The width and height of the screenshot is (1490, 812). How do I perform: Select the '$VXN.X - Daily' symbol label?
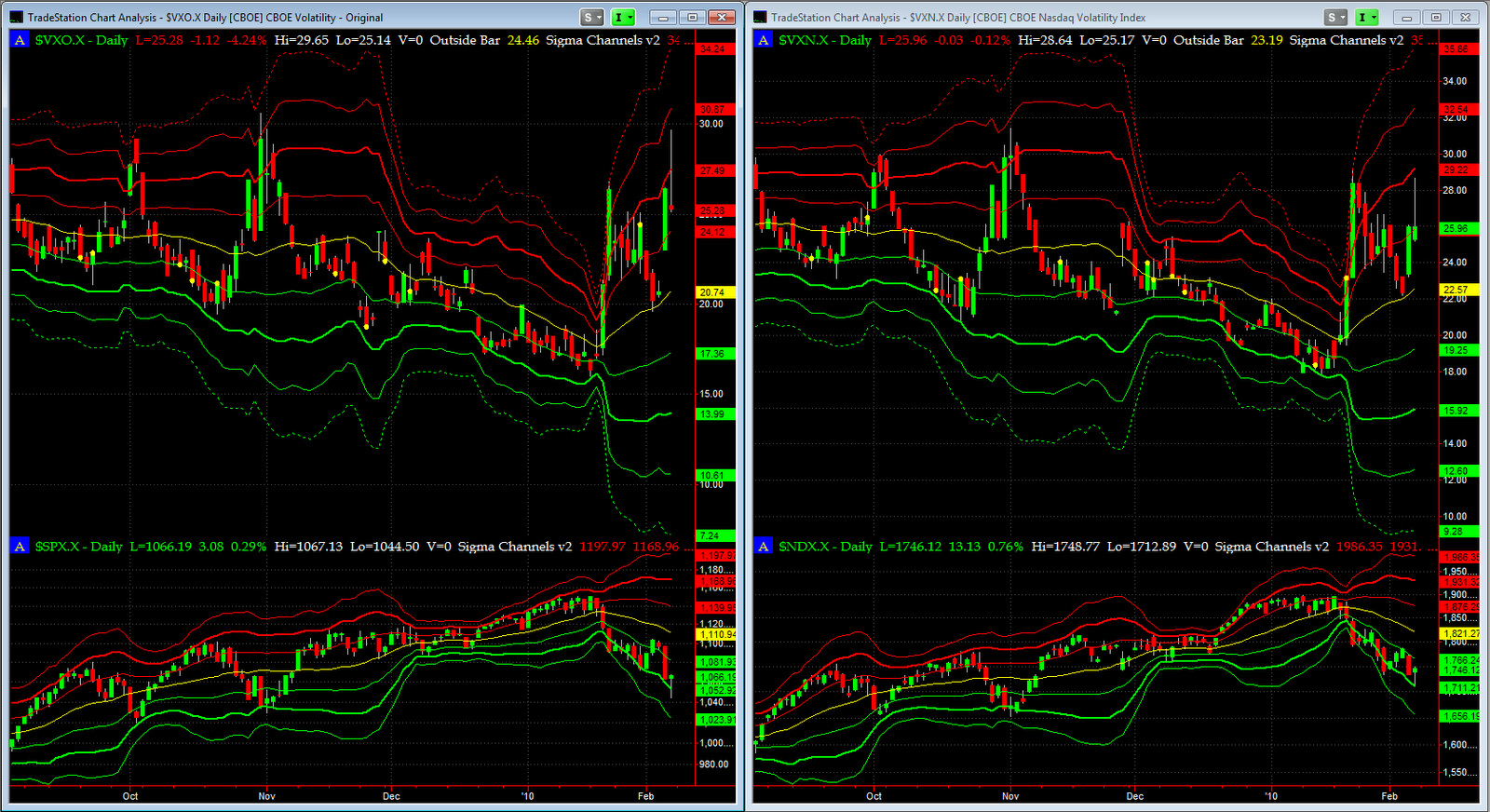[825, 40]
